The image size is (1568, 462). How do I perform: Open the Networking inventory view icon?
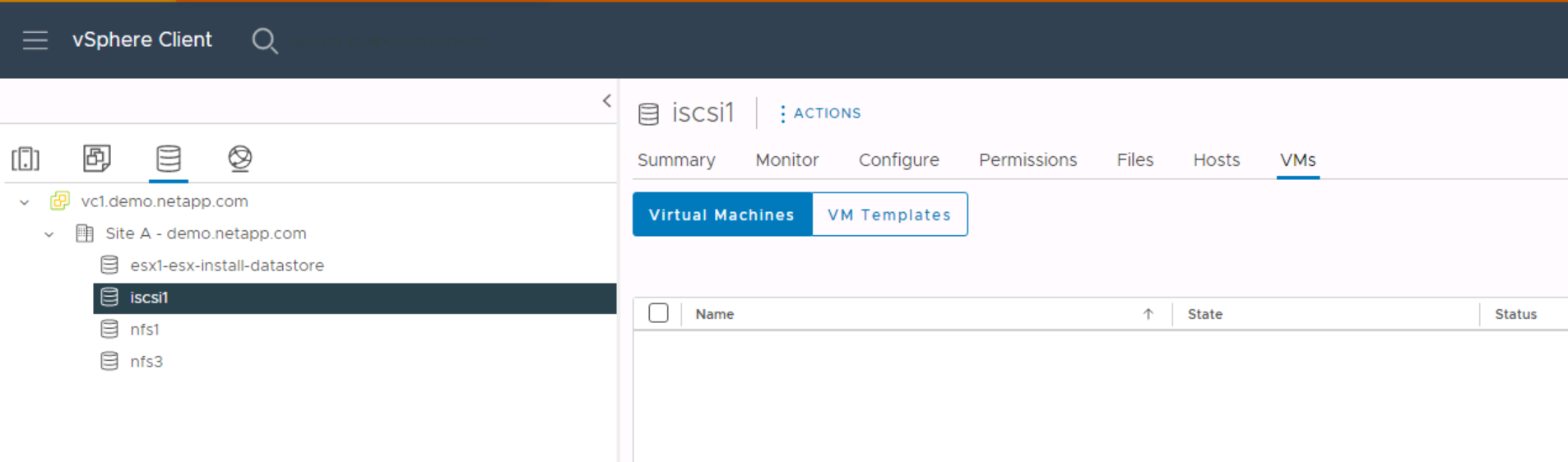(240, 158)
